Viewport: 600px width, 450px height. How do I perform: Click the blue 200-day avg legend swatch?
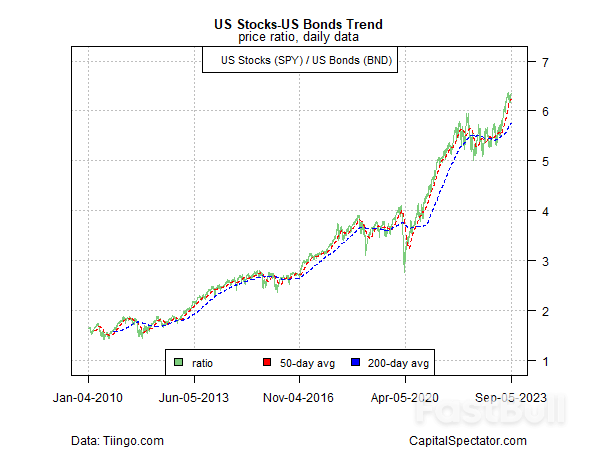(356, 361)
